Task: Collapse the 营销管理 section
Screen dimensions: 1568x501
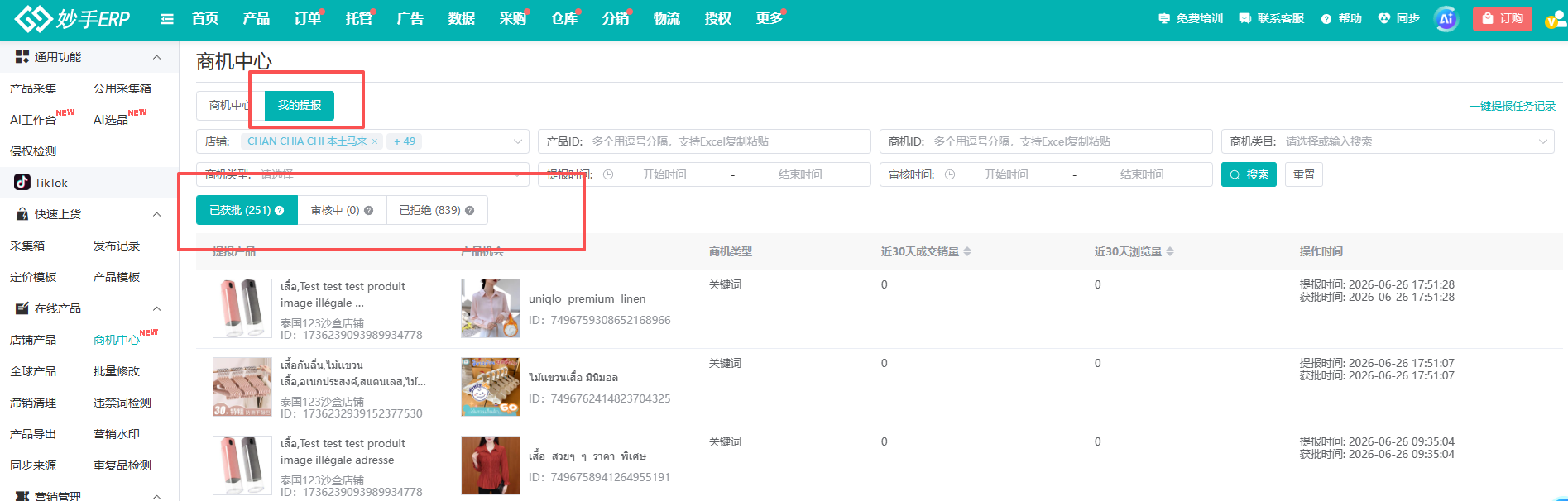Action: point(157,496)
